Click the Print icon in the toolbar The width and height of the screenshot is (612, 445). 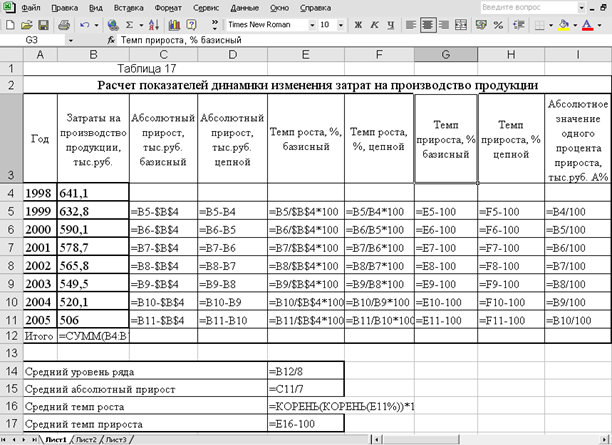tap(62, 23)
